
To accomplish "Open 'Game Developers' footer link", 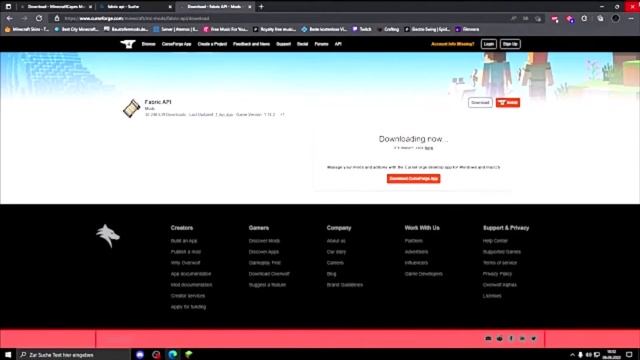I will coord(423,274).
